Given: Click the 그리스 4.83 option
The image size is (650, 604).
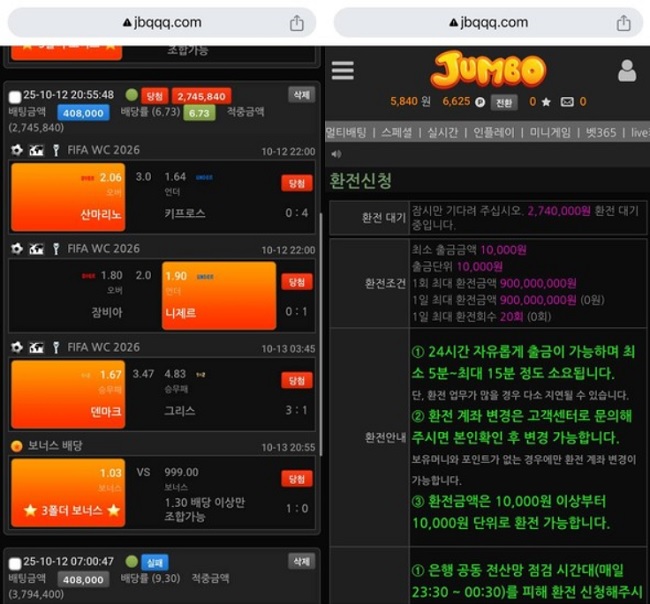Looking at the screenshot, I should click(x=219, y=394).
